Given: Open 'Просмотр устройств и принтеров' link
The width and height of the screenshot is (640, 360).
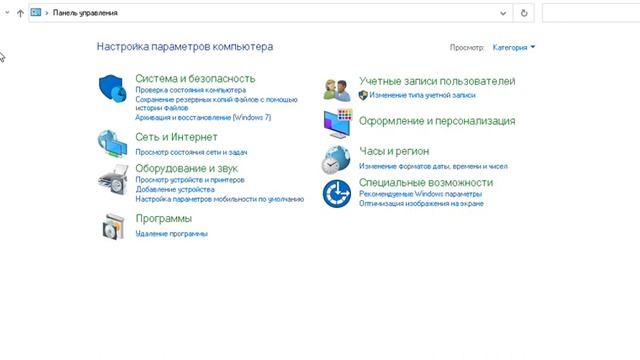Looking at the screenshot, I should [x=190, y=180].
